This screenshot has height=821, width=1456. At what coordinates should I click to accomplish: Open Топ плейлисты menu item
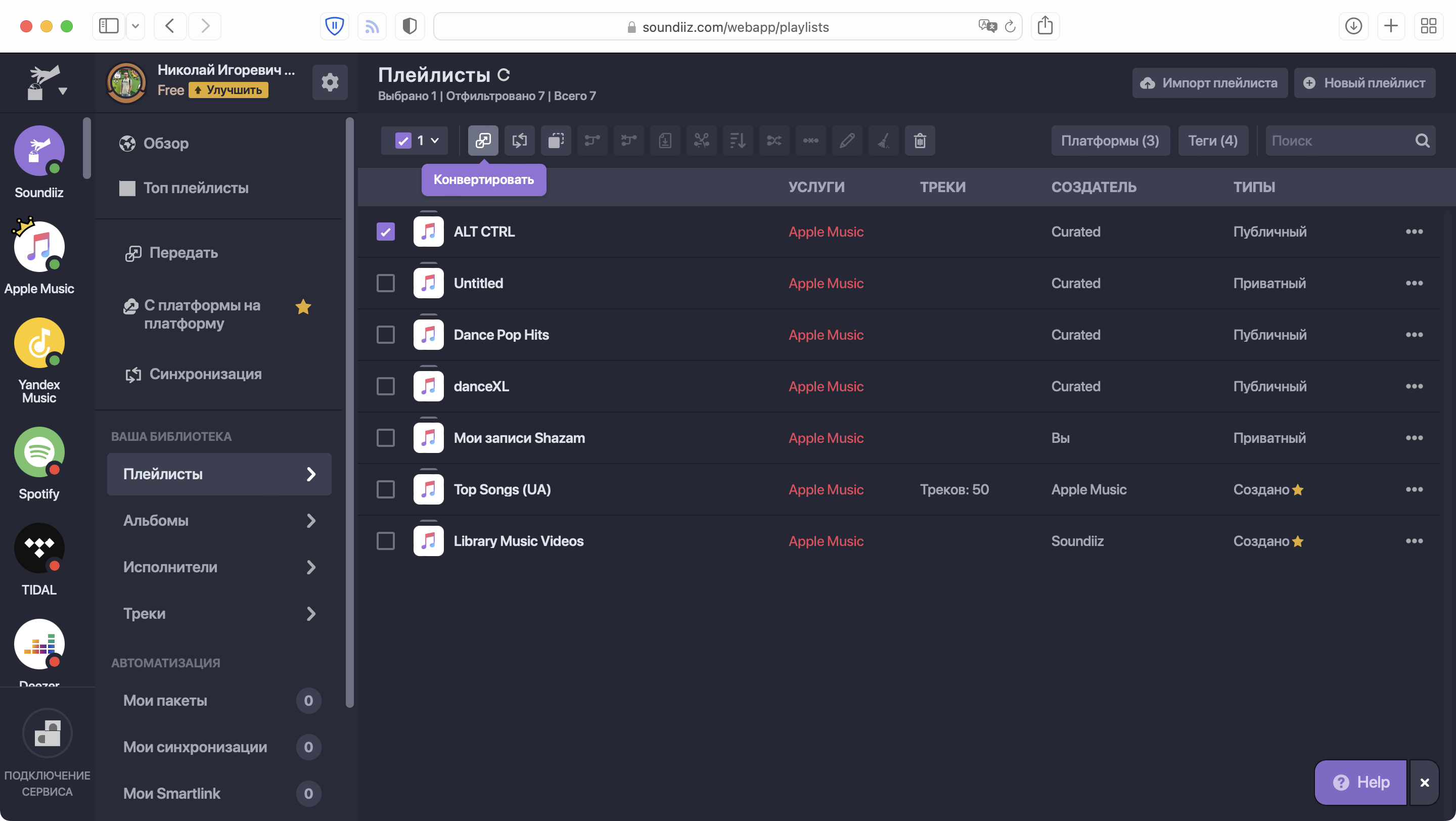pyautogui.click(x=184, y=188)
